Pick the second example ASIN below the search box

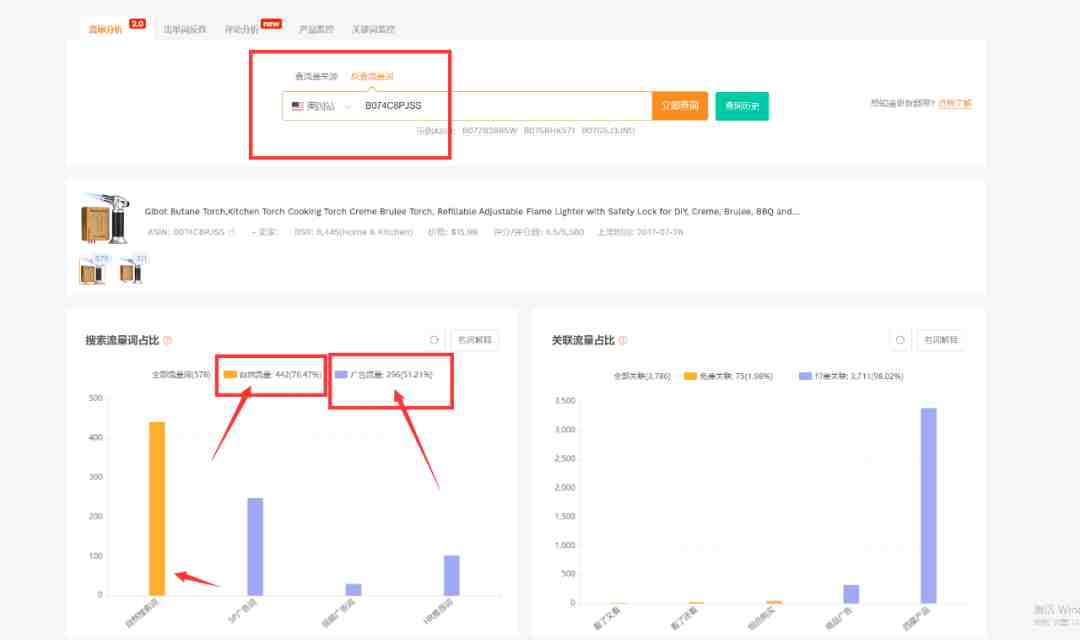coord(549,131)
